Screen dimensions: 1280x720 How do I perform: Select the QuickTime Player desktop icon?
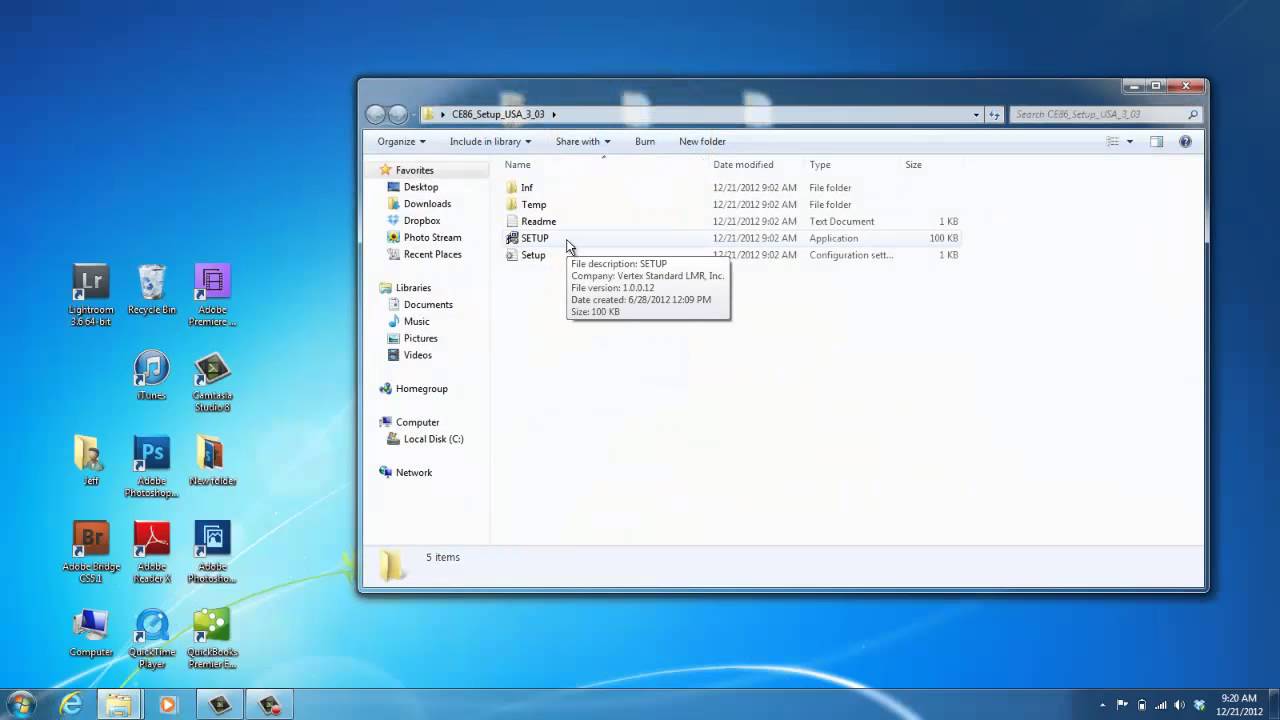(x=152, y=639)
